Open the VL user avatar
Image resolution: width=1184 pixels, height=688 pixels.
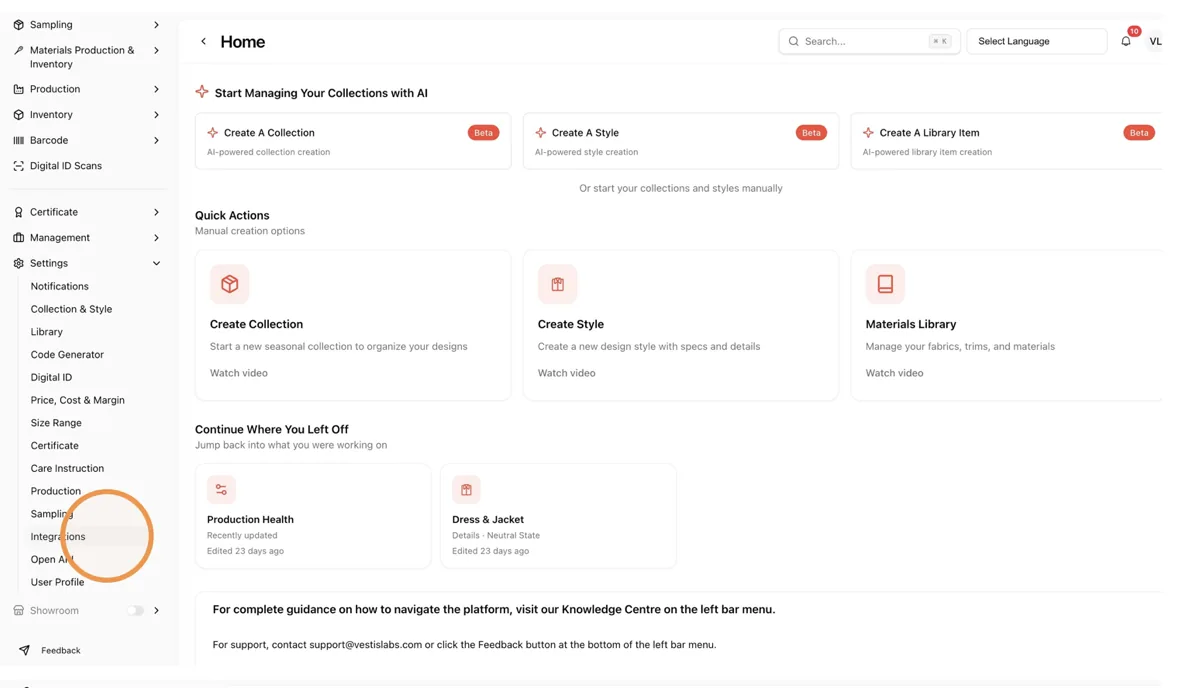[x=1155, y=42]
